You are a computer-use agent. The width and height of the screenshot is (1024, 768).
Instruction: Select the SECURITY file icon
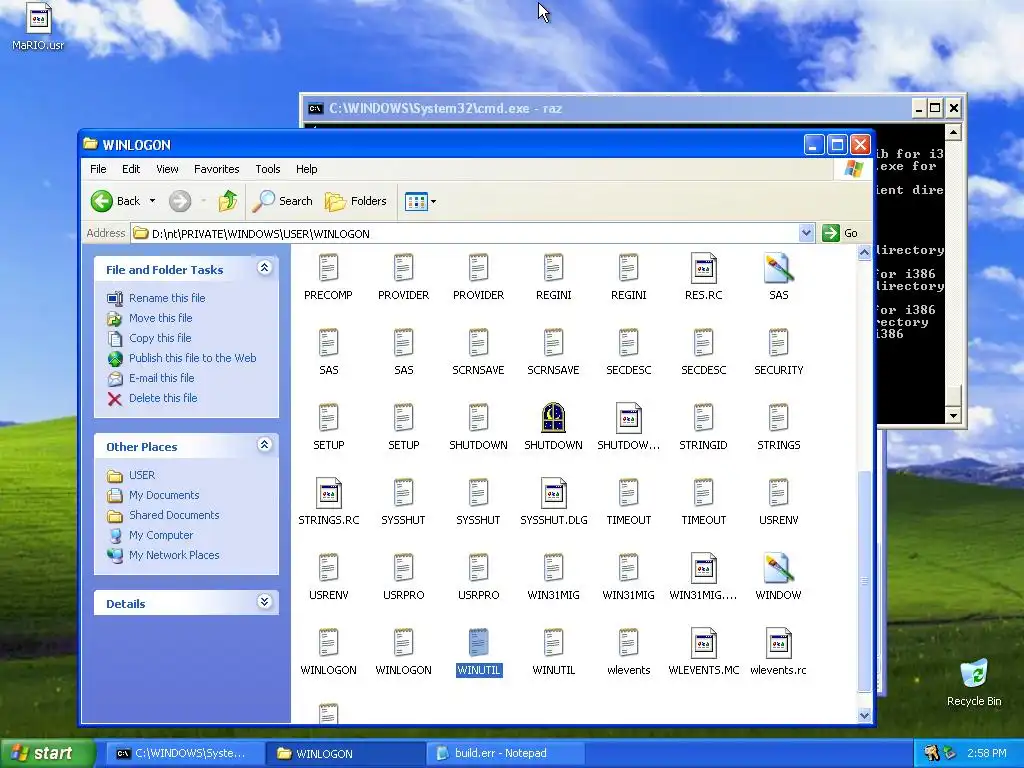[x=778, y=342]
